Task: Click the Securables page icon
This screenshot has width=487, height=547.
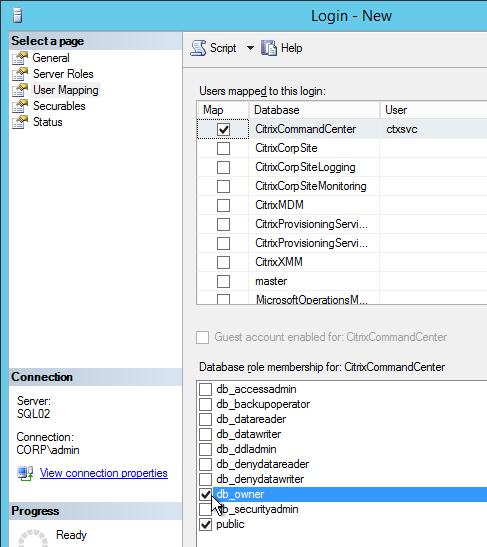Action: pyautogui.click(x=20, y=106)
